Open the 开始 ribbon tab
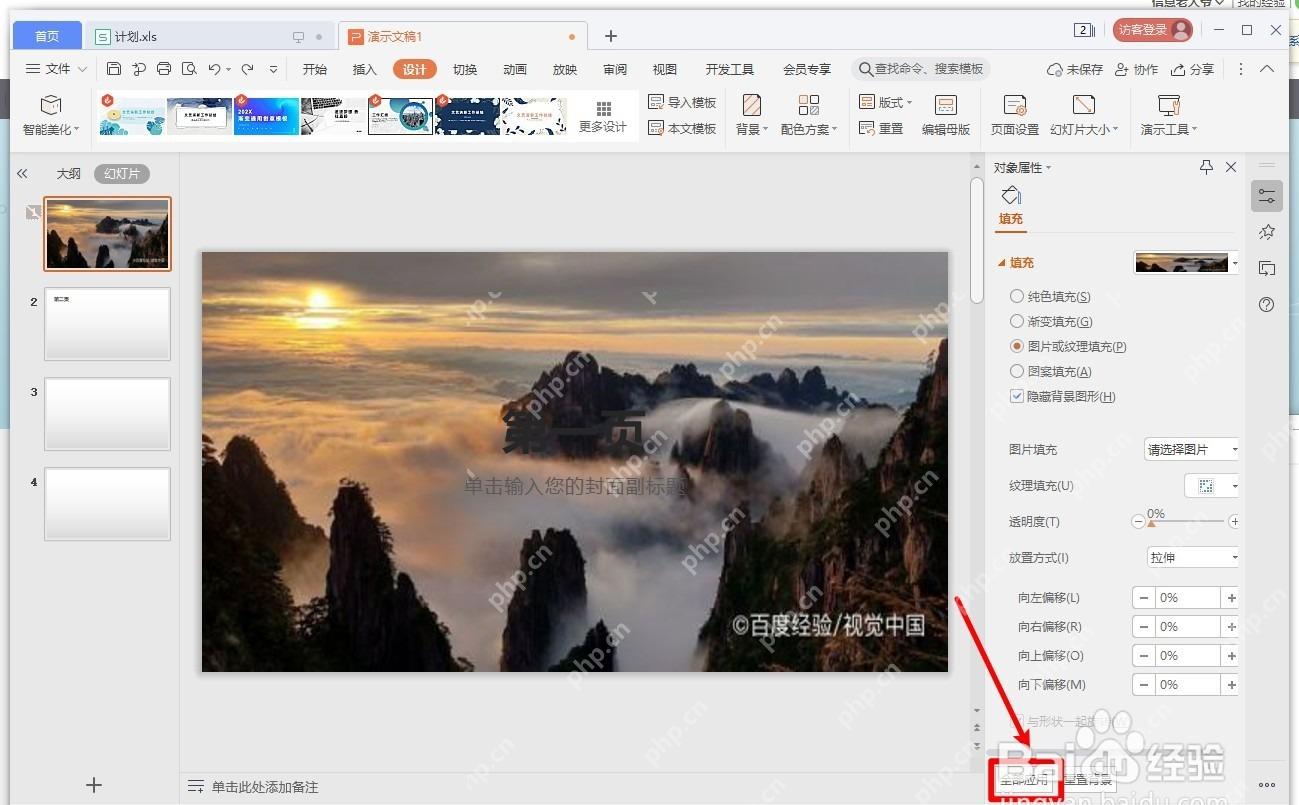This screenshot has height=805, width=1299. pyautogui.click(x=315, y=69)
